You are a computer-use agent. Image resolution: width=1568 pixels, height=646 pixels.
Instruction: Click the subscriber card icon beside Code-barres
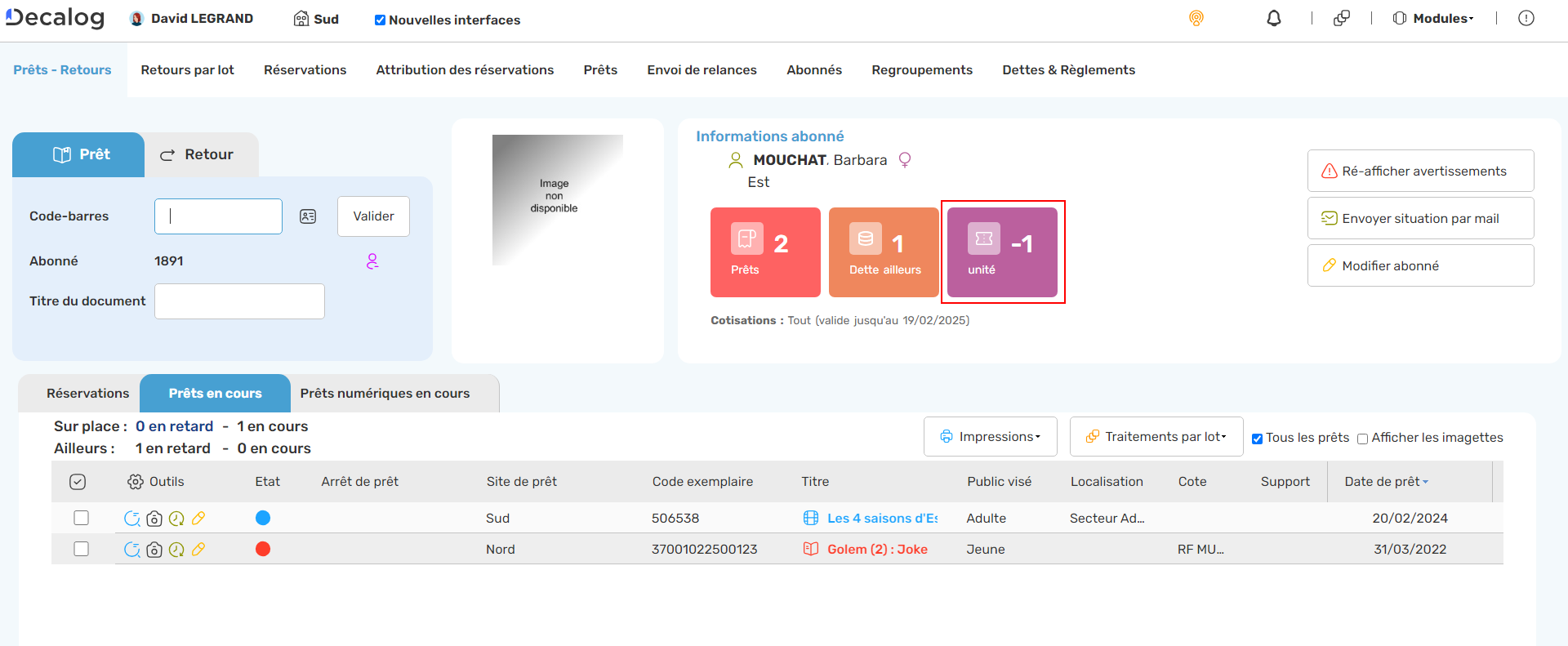click(x=308, y=216)
